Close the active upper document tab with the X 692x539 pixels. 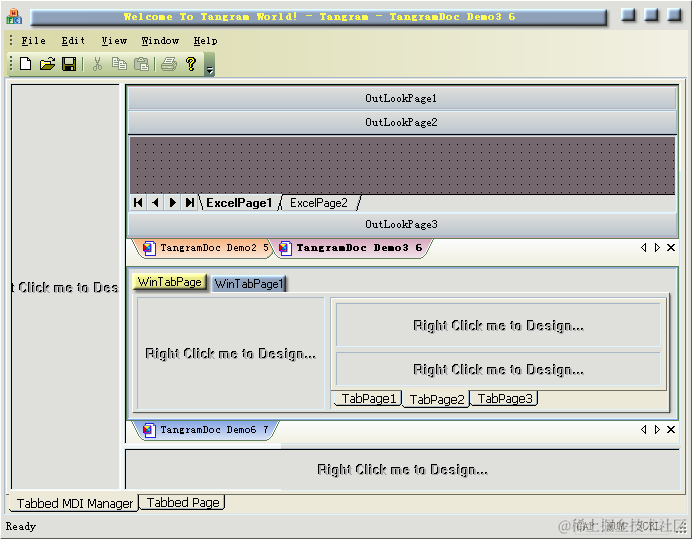coord(671,248)
